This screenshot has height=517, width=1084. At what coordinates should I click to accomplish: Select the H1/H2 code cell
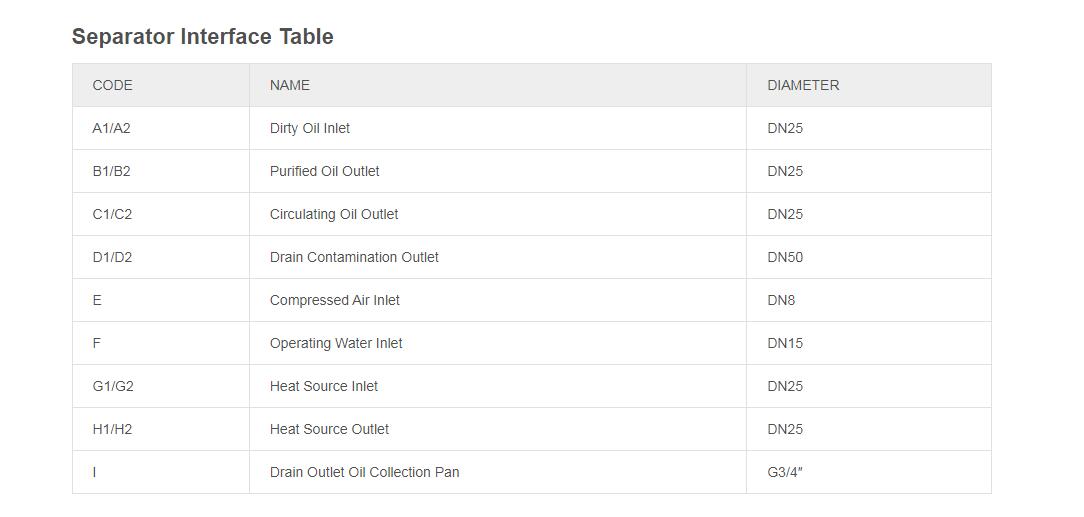tap(112, 429)
